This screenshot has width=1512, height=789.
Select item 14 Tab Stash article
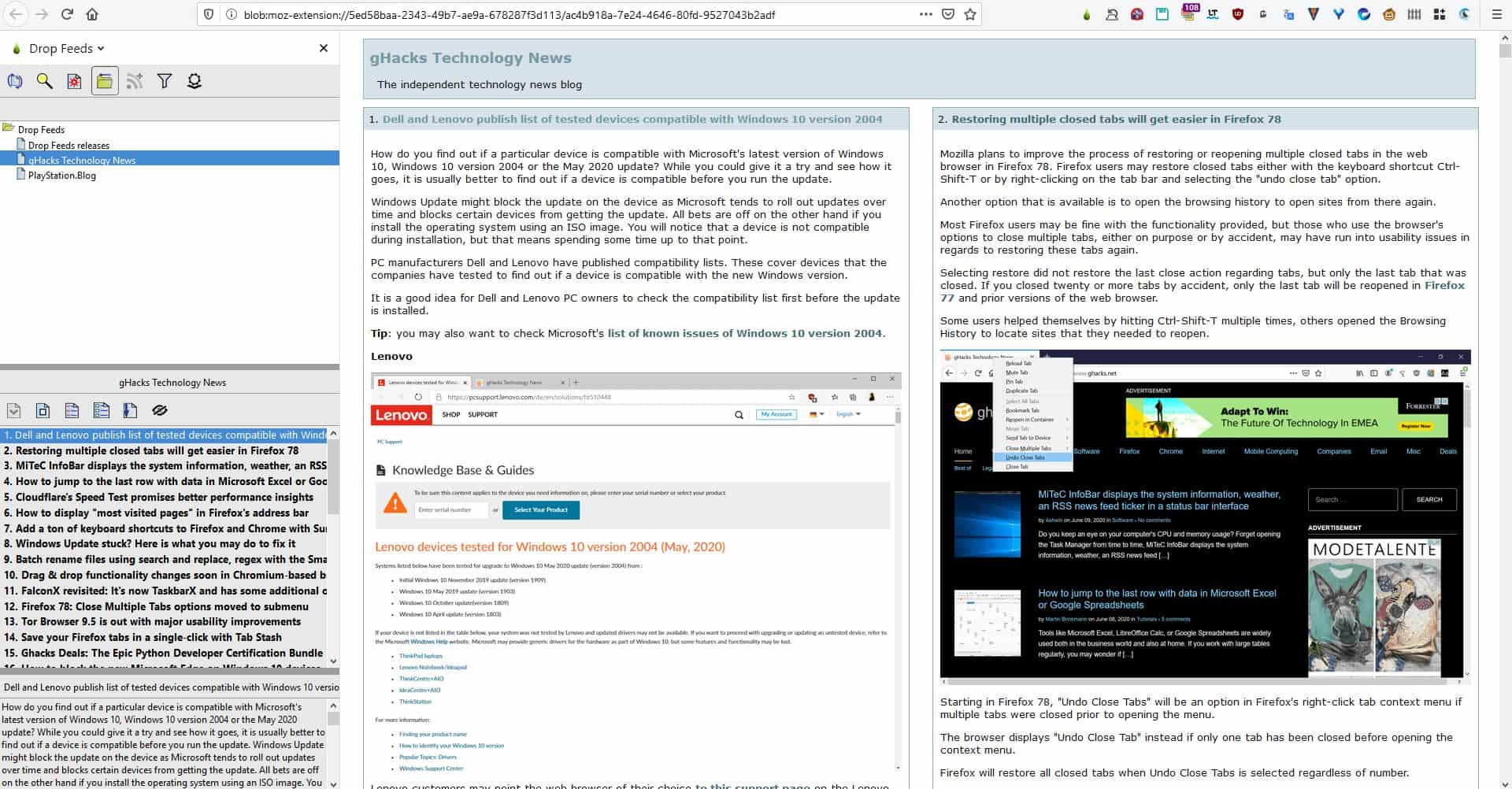(164, 637)
